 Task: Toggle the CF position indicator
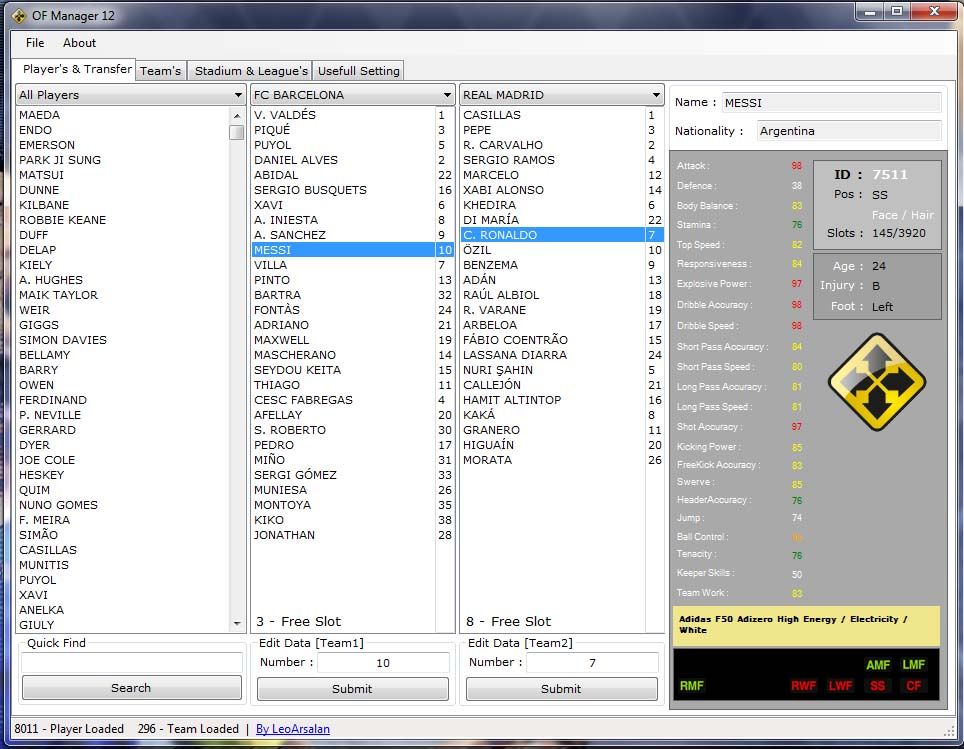913,686
